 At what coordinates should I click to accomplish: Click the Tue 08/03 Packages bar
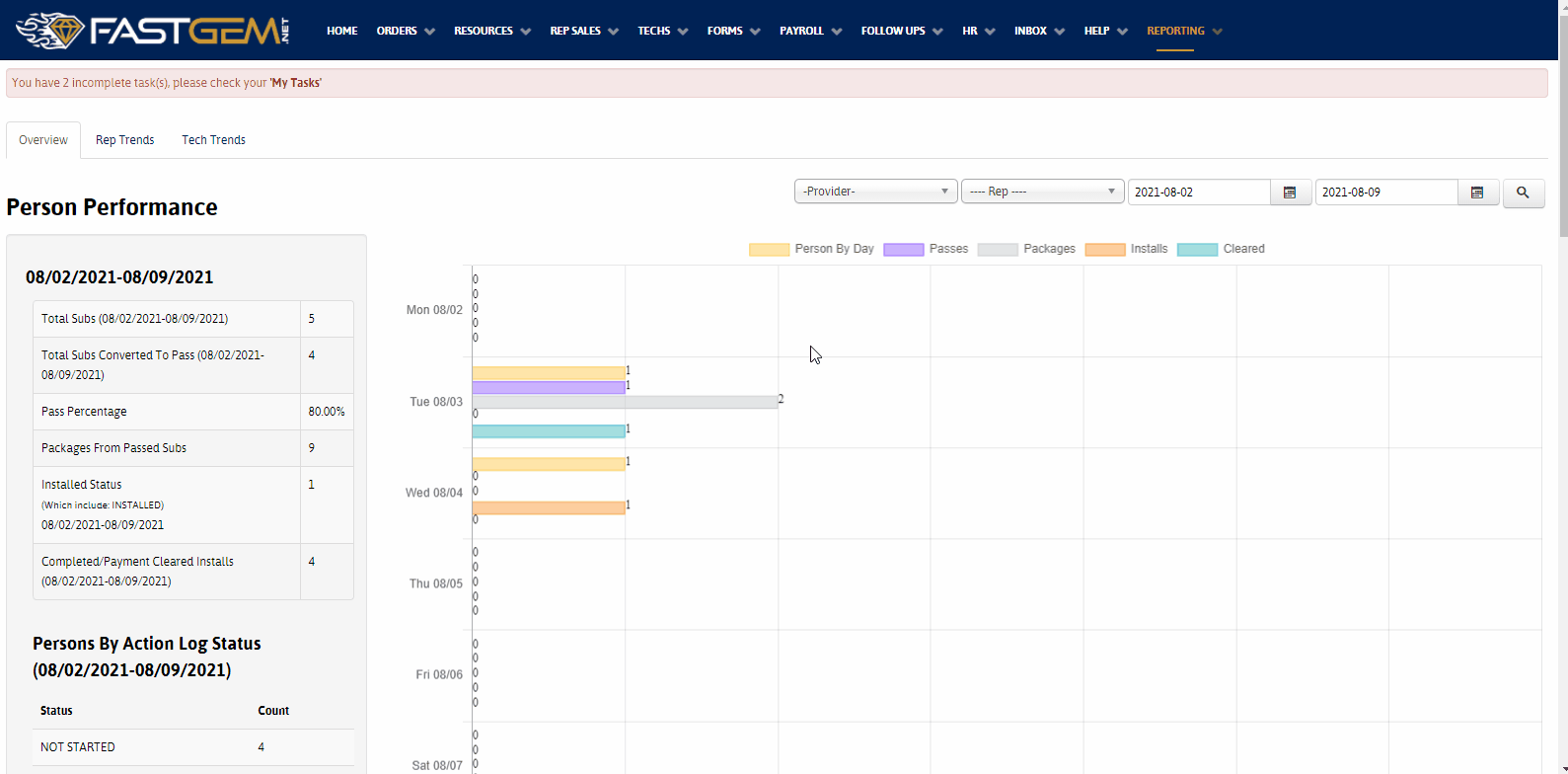(626, 403)
